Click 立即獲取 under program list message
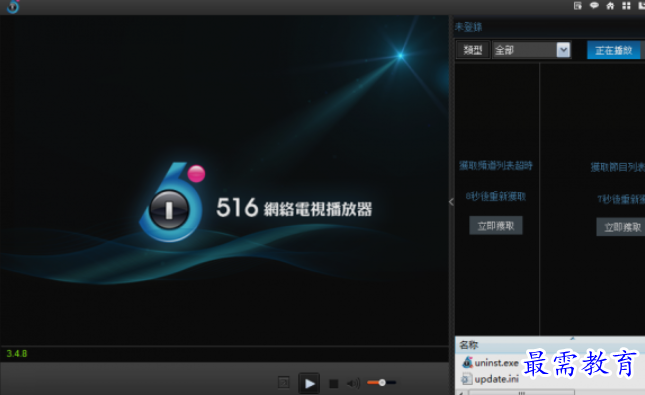Image resolution: width=645 pixels, height=395 pixels. pos(621,227)
